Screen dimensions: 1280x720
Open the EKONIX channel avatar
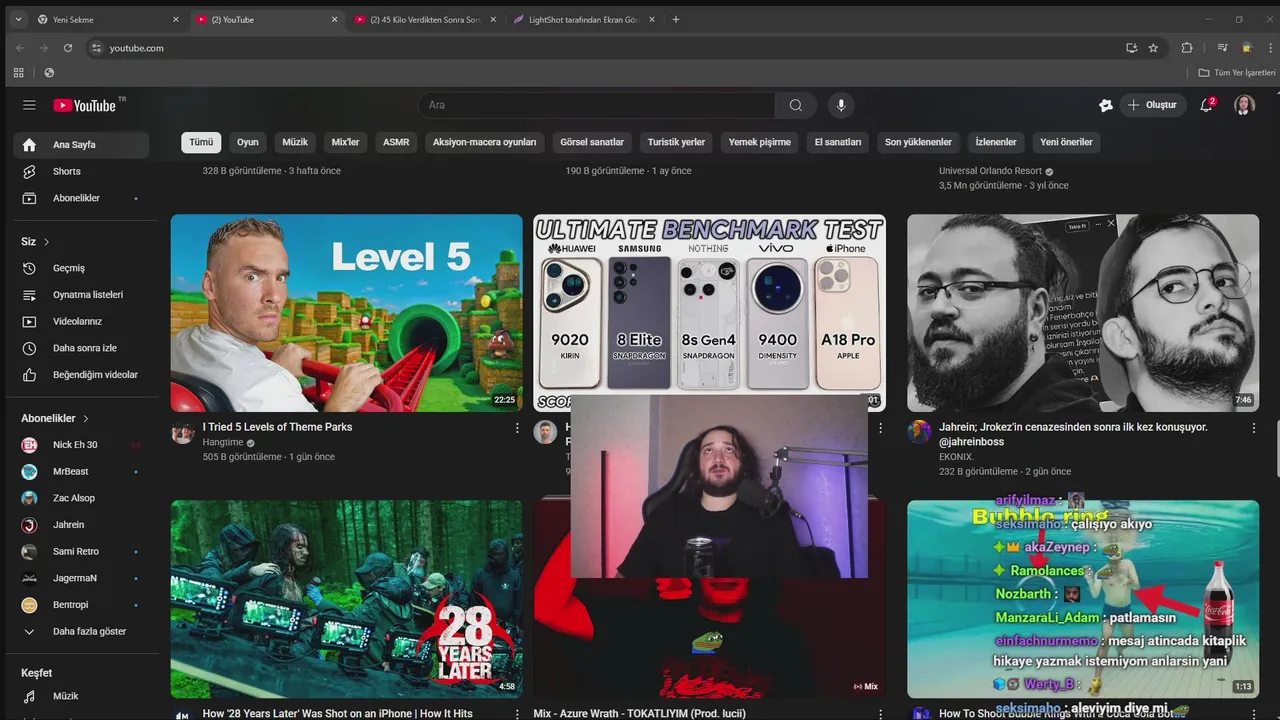[x=919, y=432]
